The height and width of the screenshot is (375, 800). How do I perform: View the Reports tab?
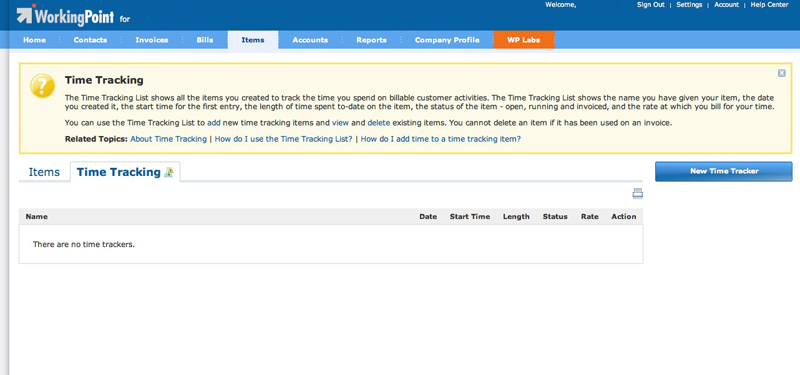(371, 40)
